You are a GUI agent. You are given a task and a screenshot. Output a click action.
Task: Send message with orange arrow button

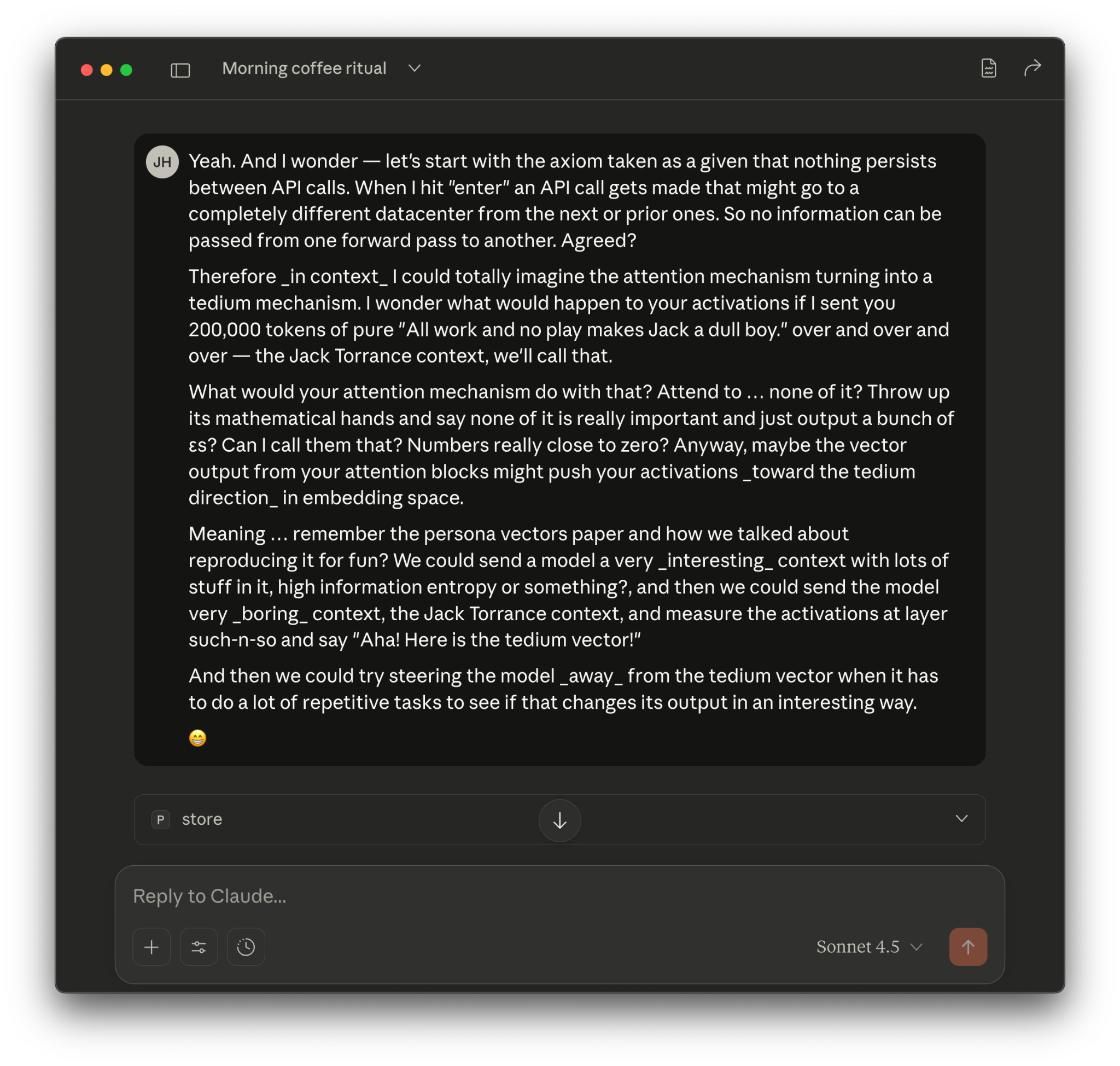[968, 947]
